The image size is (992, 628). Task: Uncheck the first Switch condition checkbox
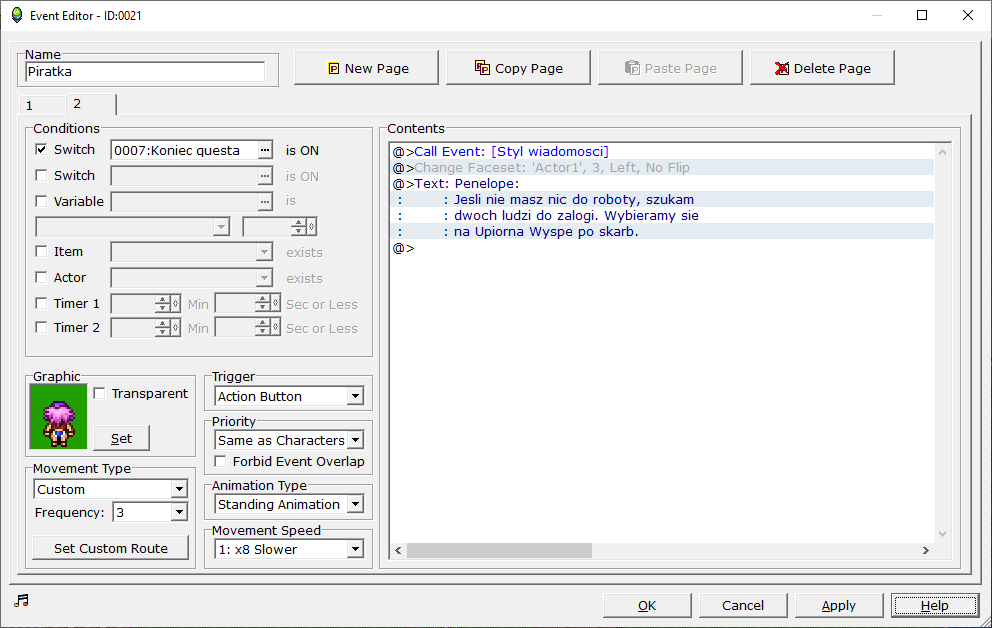click(41, 149)
